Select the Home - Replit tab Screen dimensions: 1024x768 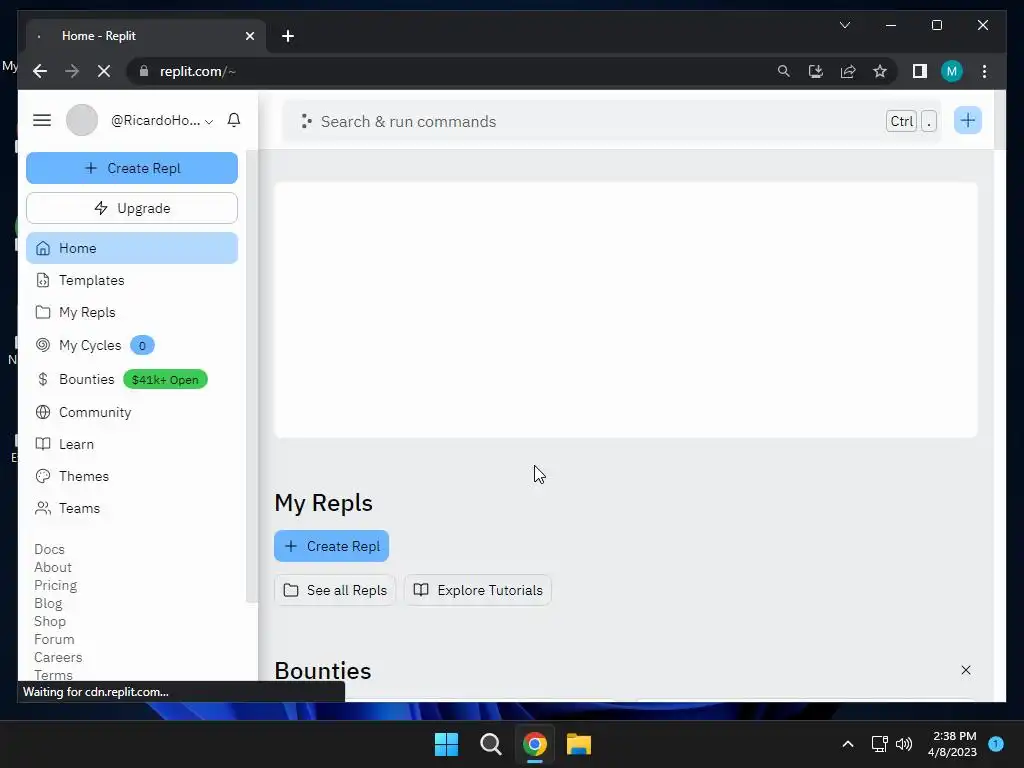pyautogui.click(x=146, y=36)
